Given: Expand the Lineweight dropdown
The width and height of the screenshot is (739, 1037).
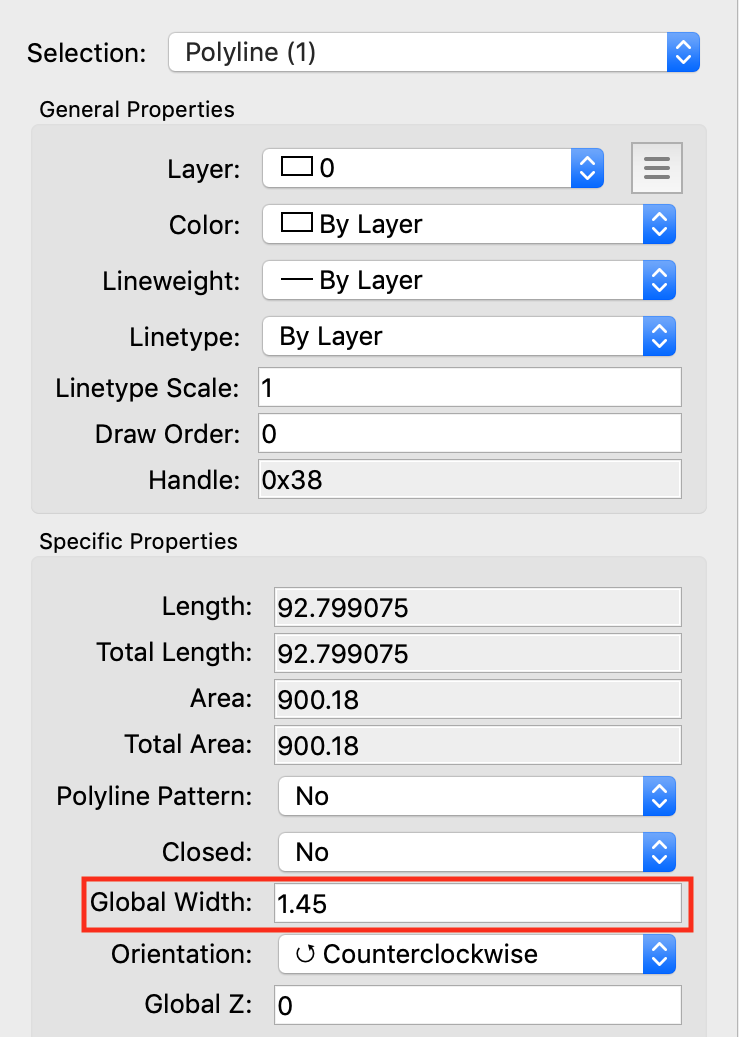Looking at the screenshot, I should point(469,281).
